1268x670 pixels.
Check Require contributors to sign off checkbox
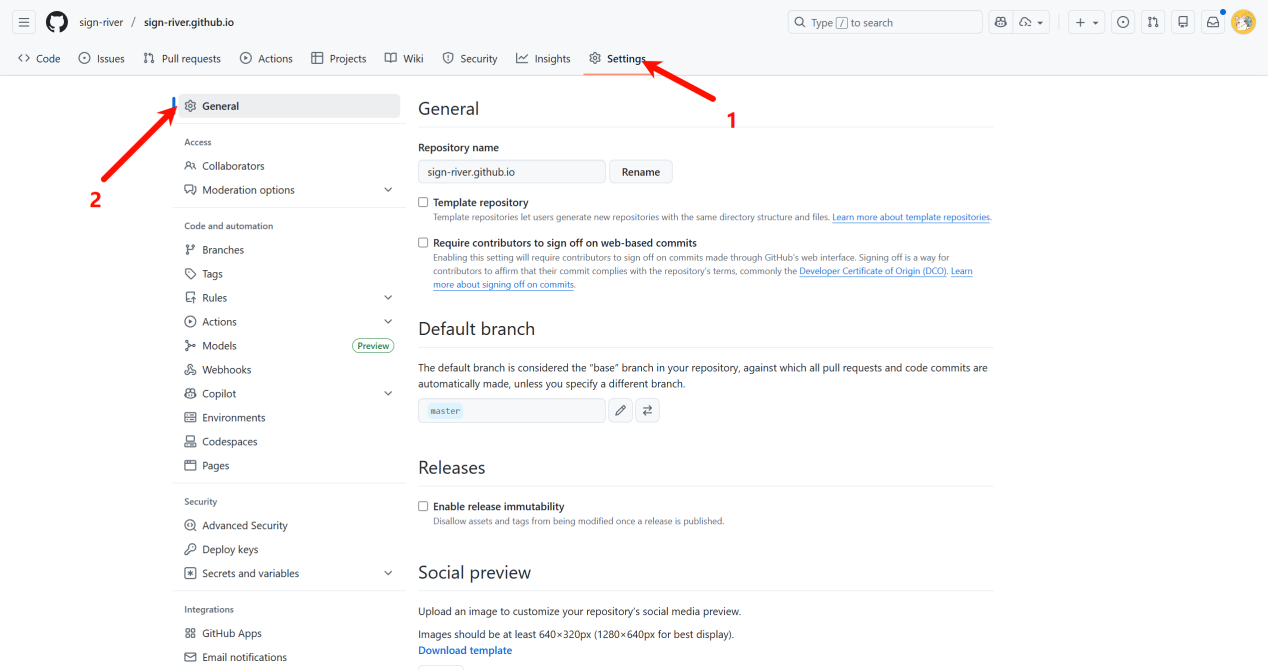click(x=423, y=242)
